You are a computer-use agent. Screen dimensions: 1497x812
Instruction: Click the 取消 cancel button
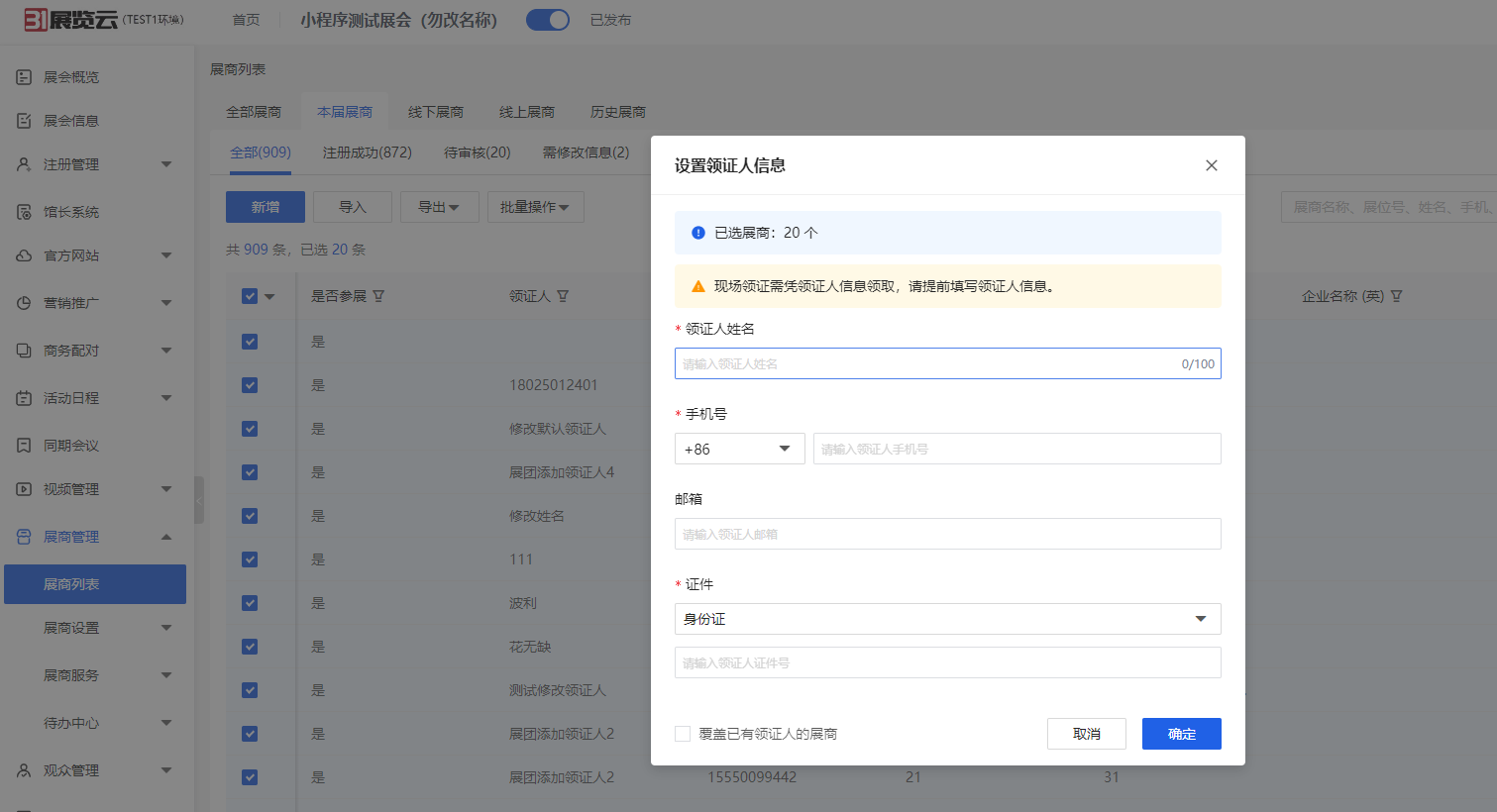click(x=1087, y=734)
